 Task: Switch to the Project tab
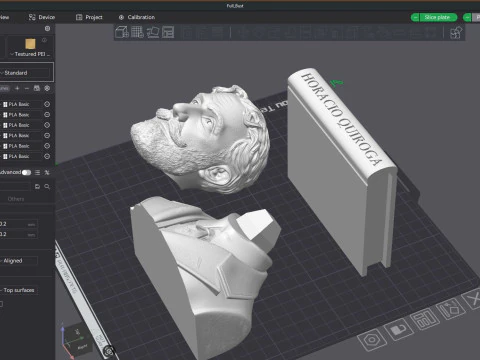tap(89, 17)
